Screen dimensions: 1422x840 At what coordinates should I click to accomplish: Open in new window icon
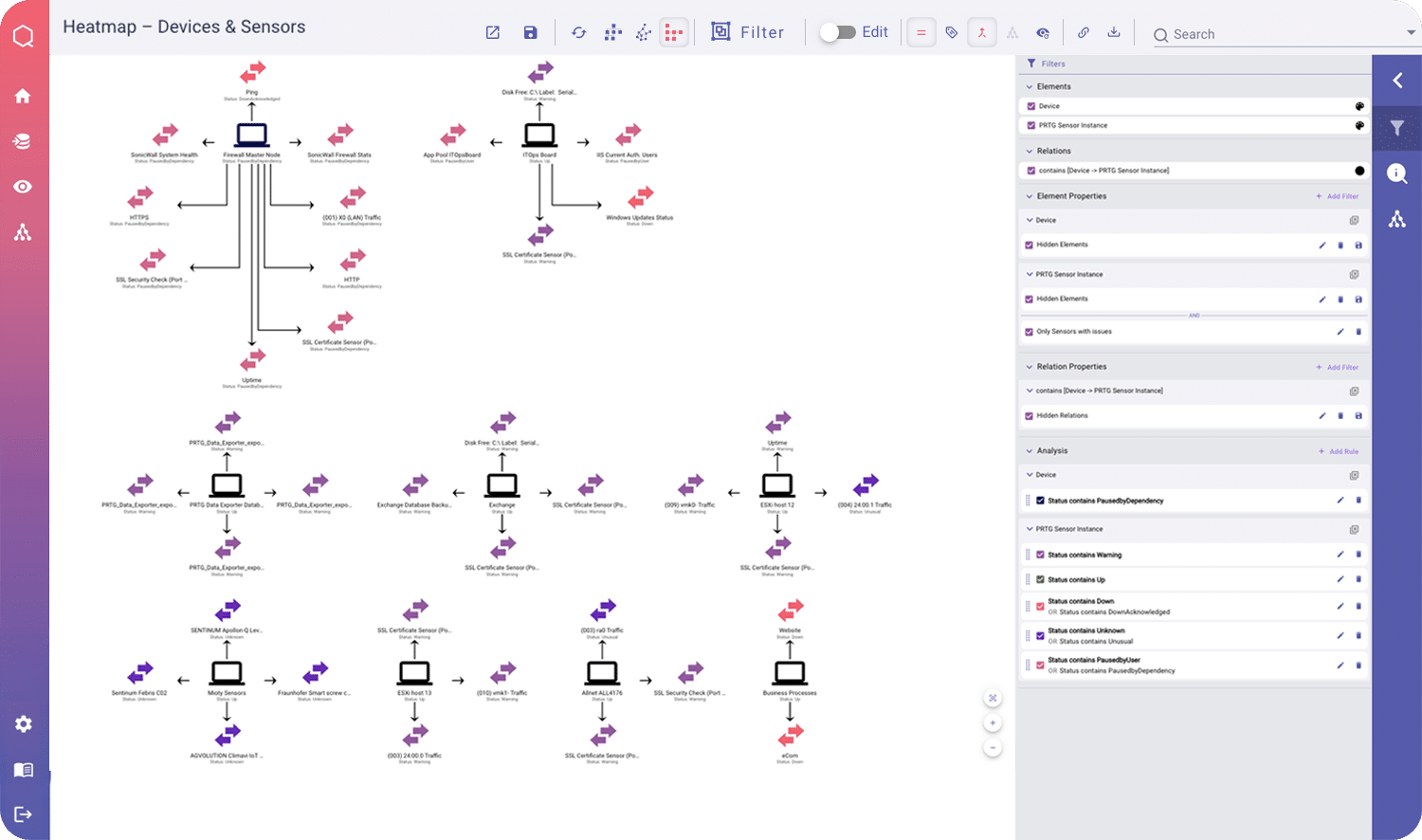(x=493, y=33)
